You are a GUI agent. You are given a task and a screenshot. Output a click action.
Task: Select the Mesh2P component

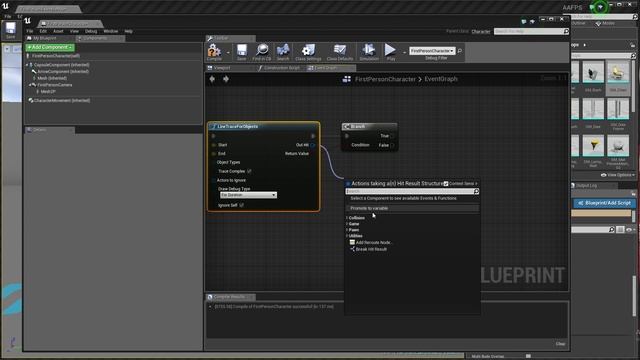point(48,91)
